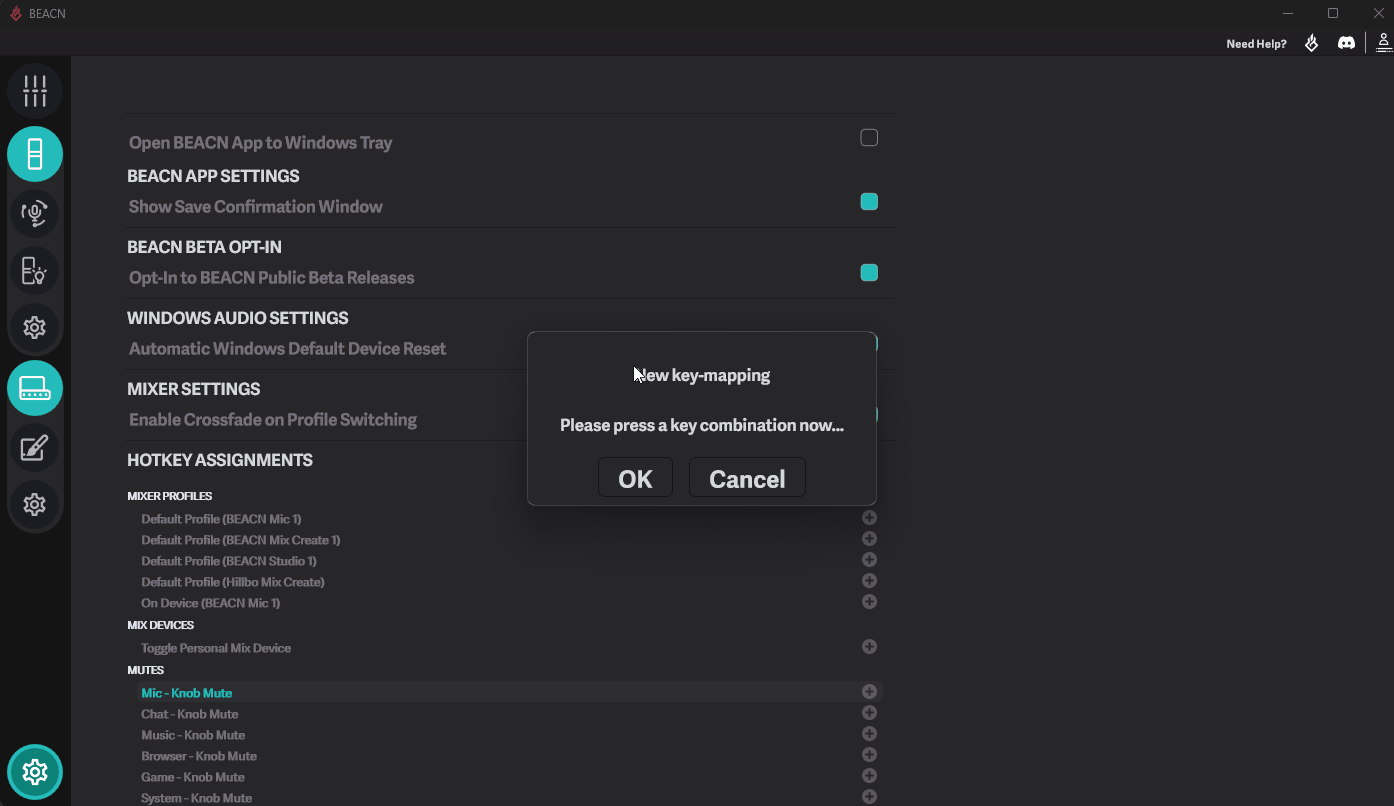Select the Mic - Knob Mute row

pyautogui.click(x=510, y=692)
